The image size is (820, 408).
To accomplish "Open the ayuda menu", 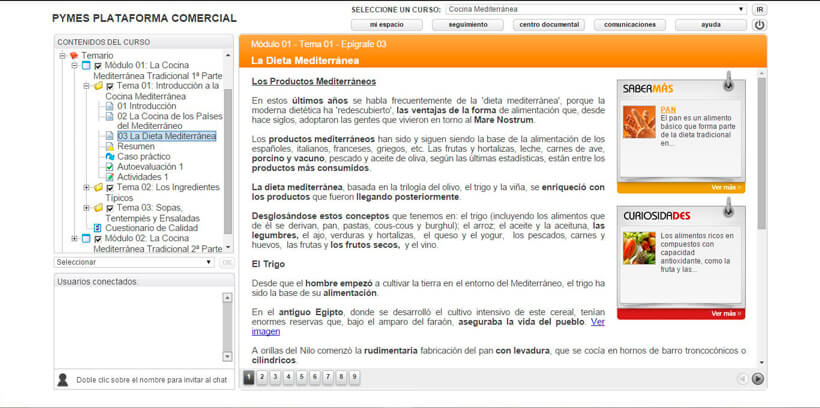I will (711, 25).
